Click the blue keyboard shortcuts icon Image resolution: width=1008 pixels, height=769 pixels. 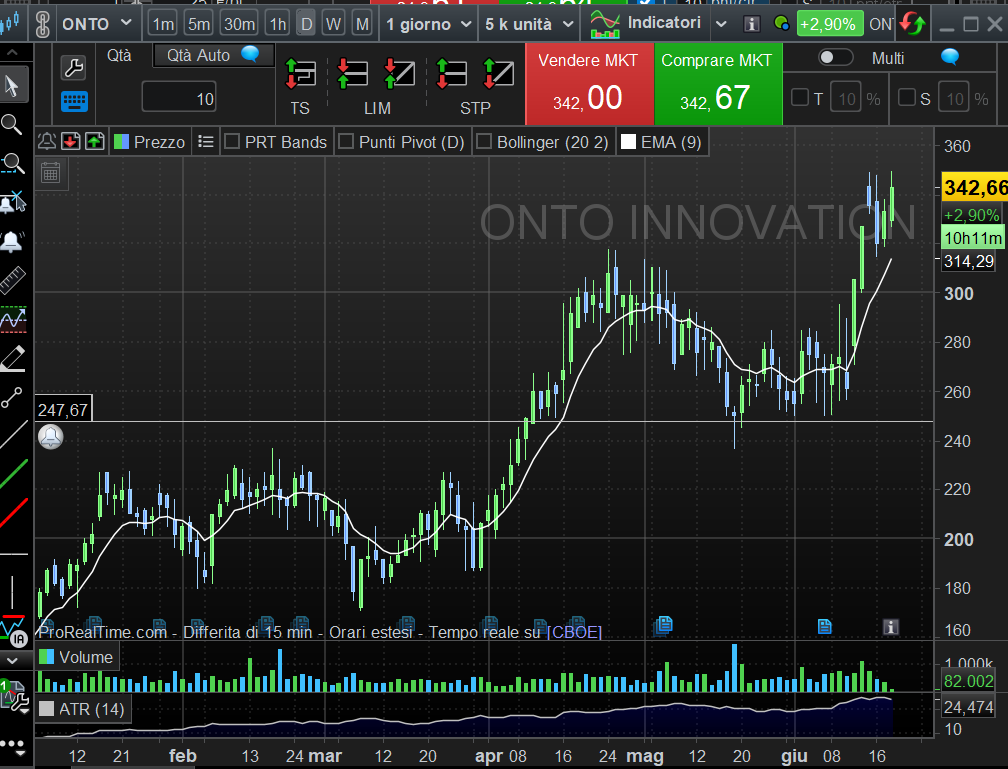[74, 101]
